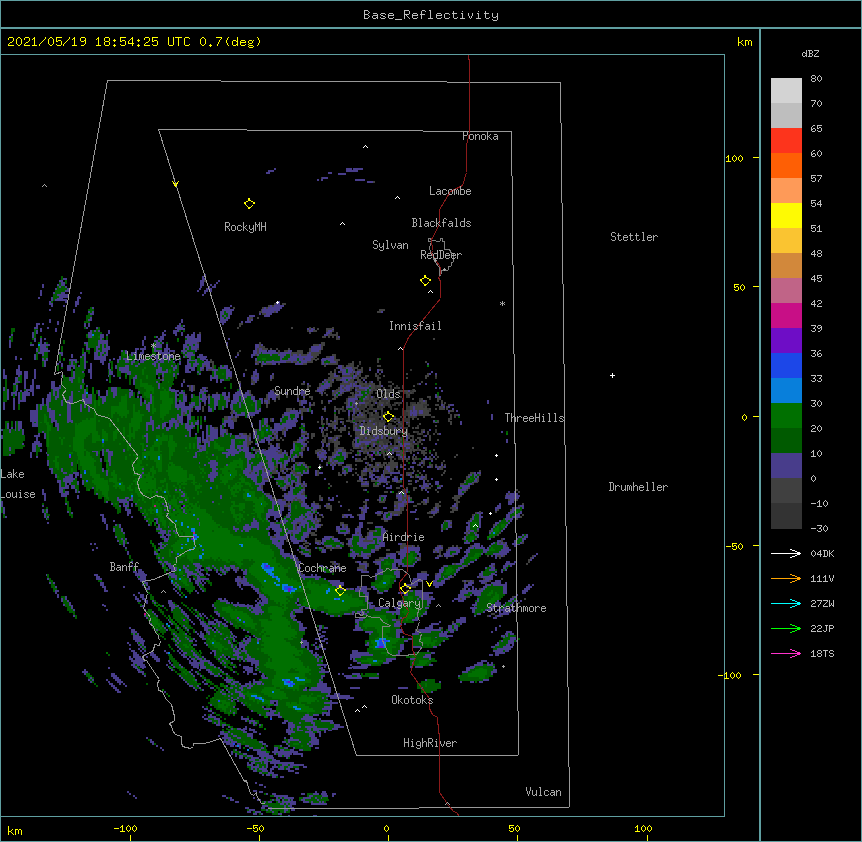Click the Blackfalds label
The width and height of the screenshot is (862, 842).
click(x=441, y=223)
